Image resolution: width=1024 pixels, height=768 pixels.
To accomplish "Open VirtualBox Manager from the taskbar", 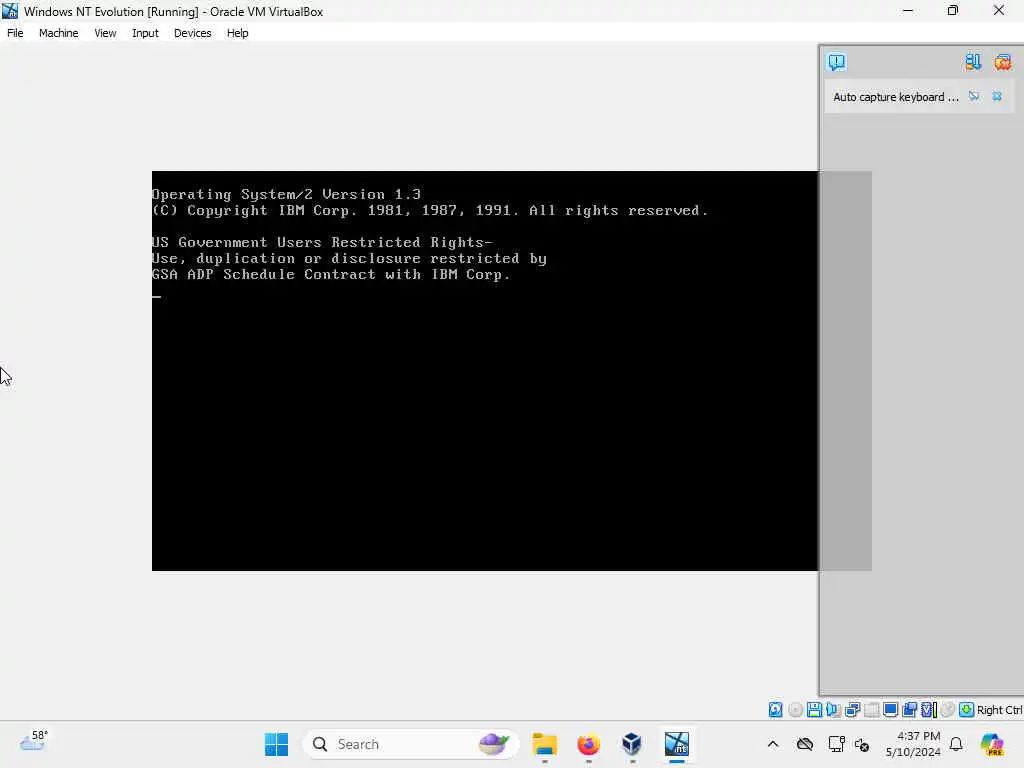I will pyautogui.click(x=632, y=744).
